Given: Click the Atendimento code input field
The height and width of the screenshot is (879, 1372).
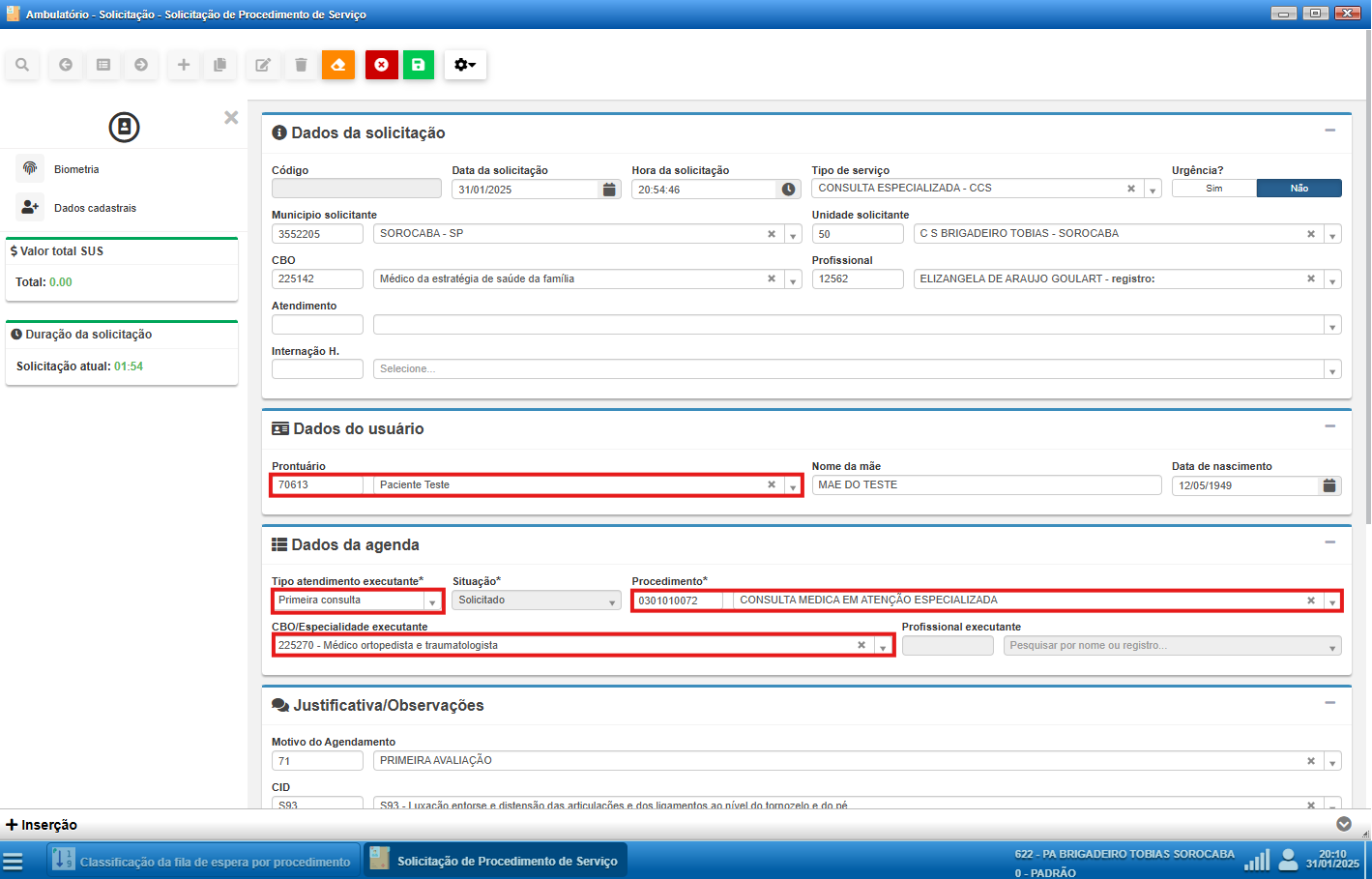Looking at the screenshot, I should coord(317,325).
